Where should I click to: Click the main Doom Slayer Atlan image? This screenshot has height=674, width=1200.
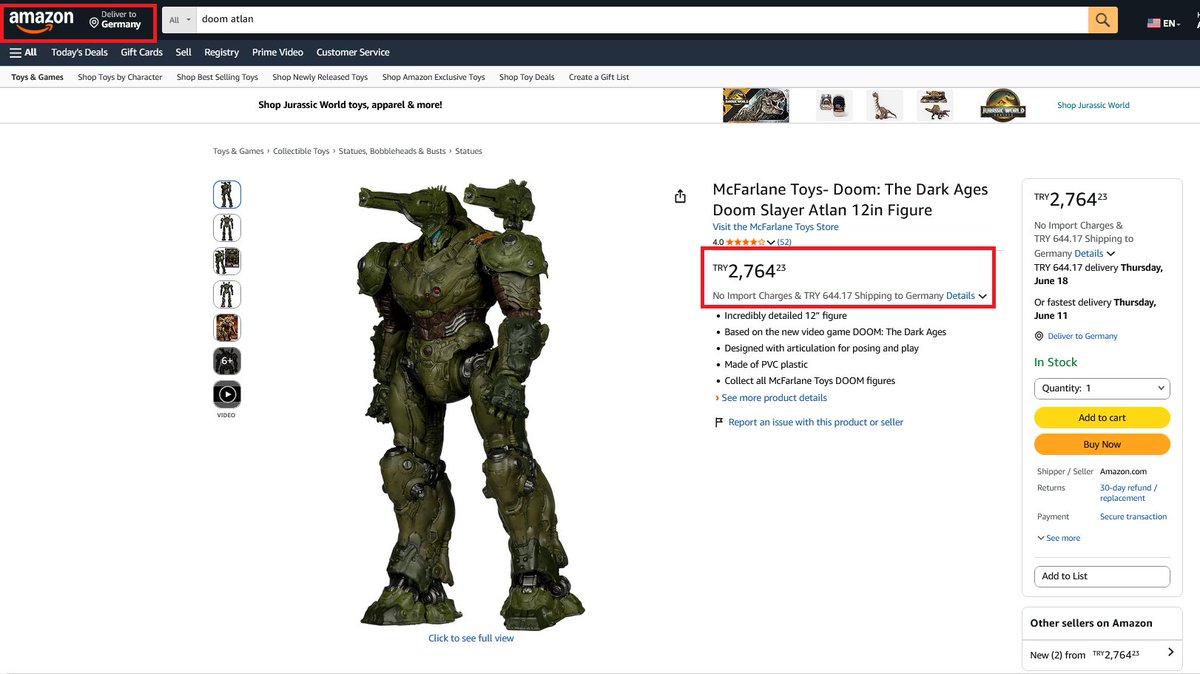[x=471, y=403]
